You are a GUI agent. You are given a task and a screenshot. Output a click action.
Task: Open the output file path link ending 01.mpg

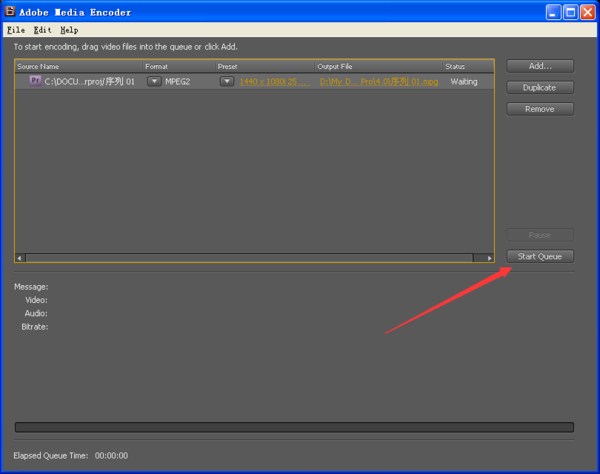coord(379,81)
